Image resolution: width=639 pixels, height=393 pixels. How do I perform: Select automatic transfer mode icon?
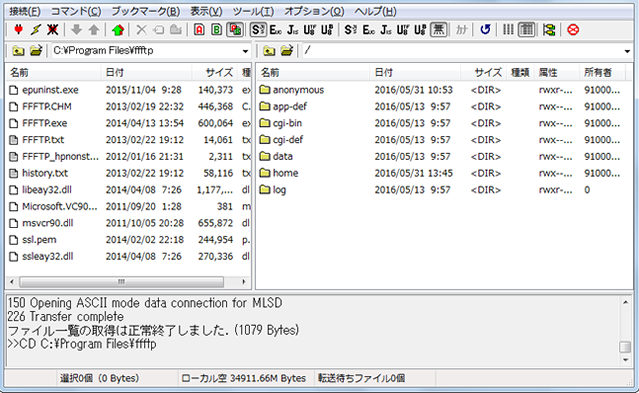coord(235,30)
